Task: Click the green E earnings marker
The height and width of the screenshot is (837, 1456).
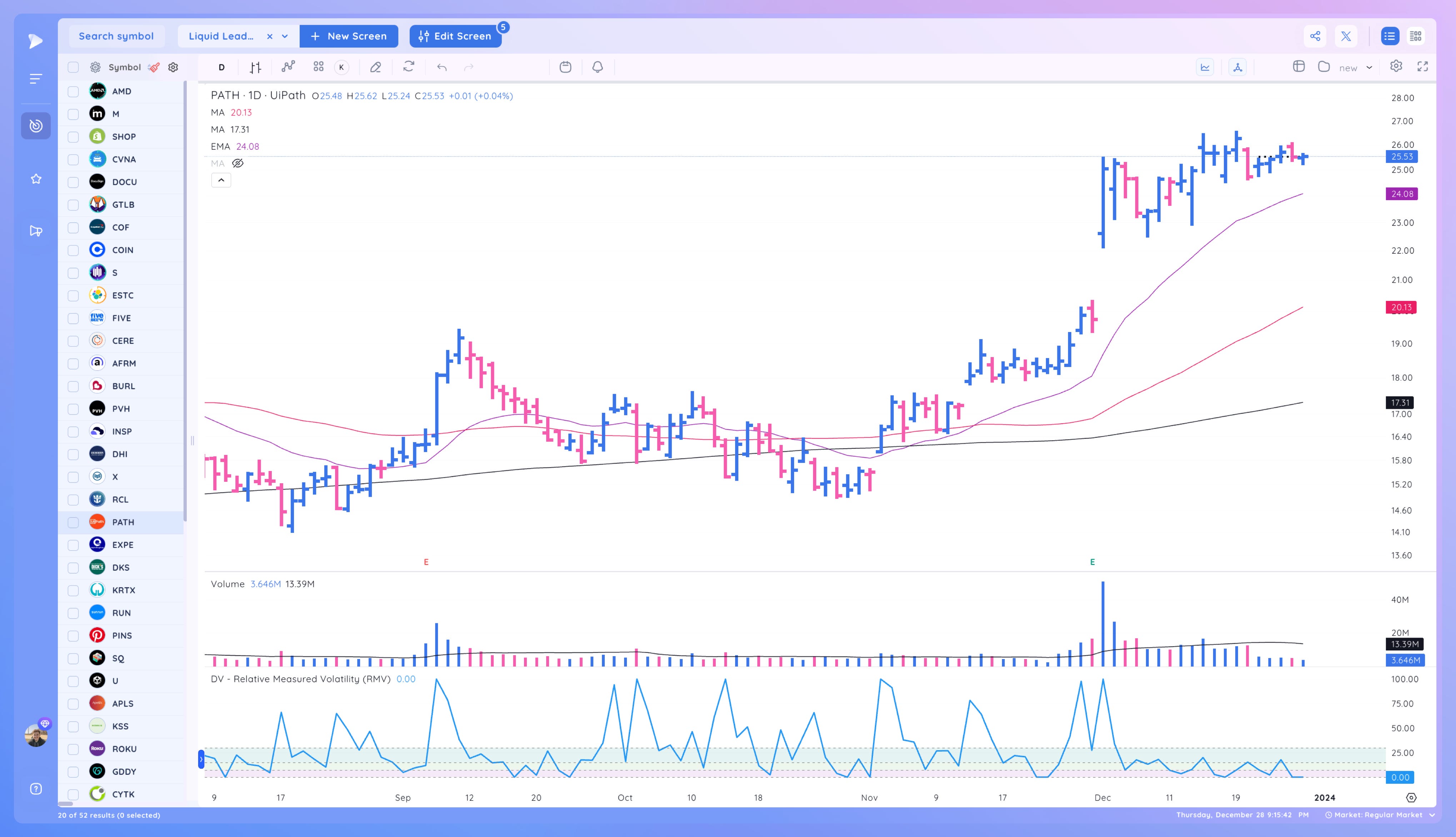Action: pyautogui.click(x=1092, y=562)
